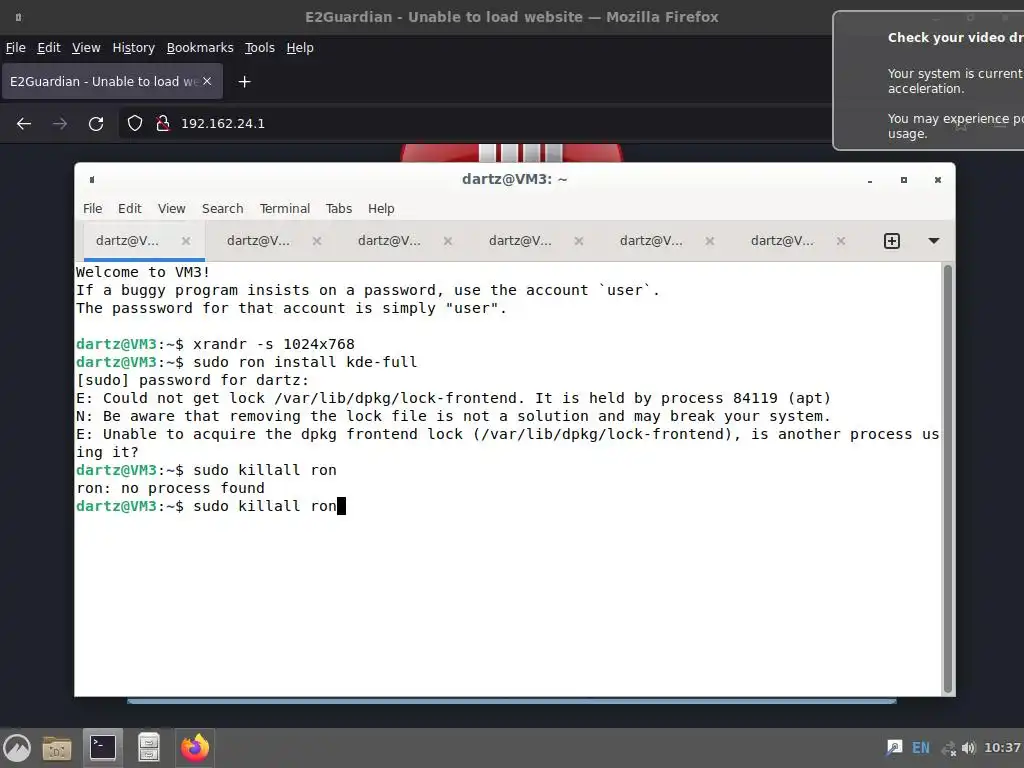Open the file cabinet taskbar icon

[149, 748]
